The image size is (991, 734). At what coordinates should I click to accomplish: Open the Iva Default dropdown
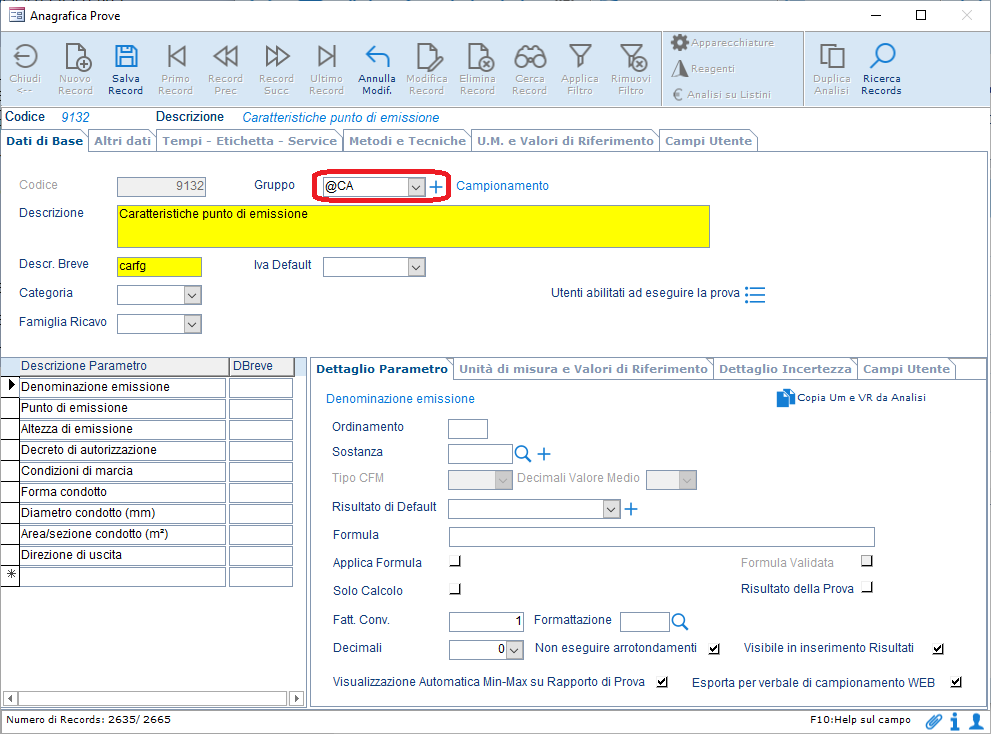[416, 267]
